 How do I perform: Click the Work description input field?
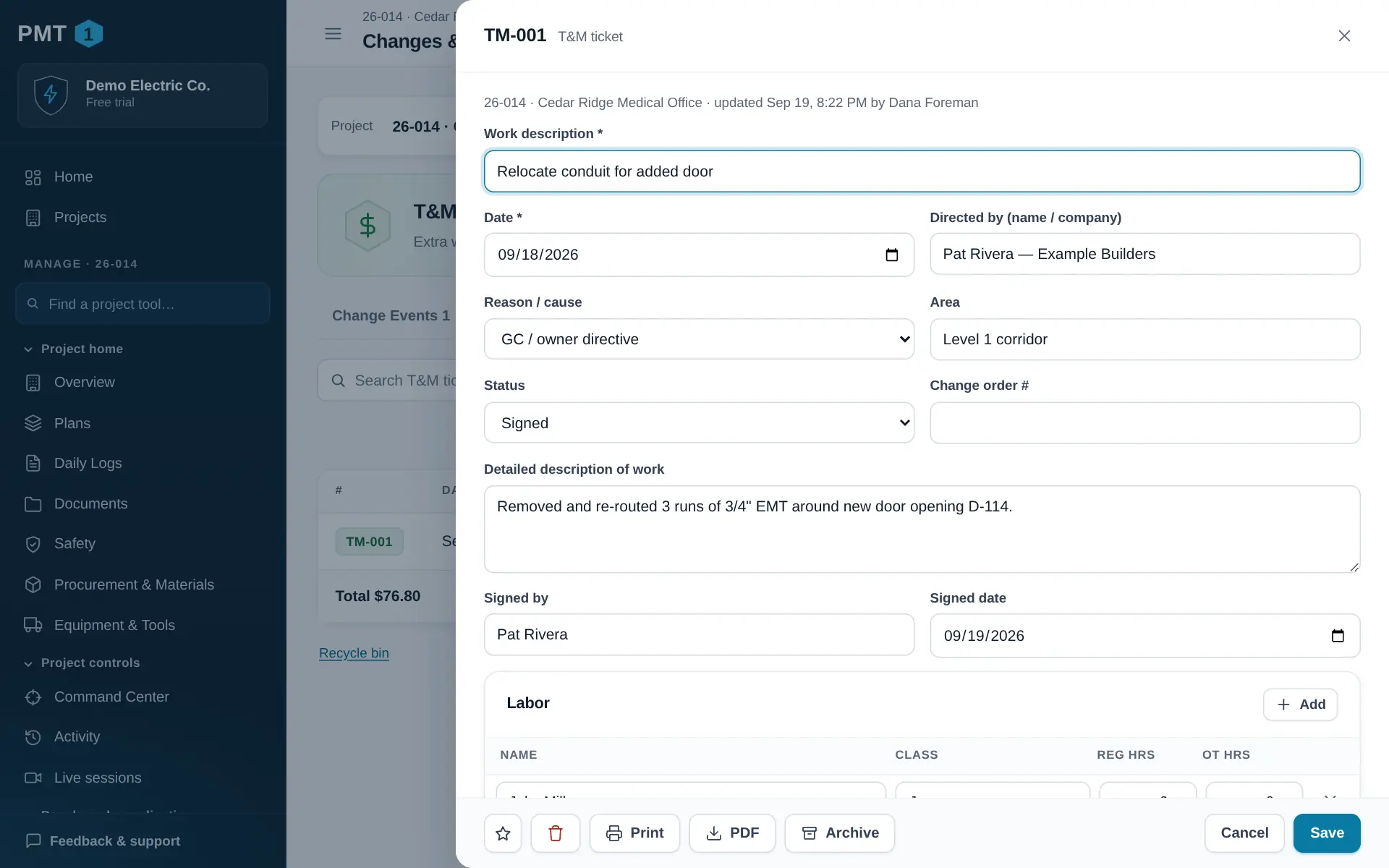pos(922,171)
